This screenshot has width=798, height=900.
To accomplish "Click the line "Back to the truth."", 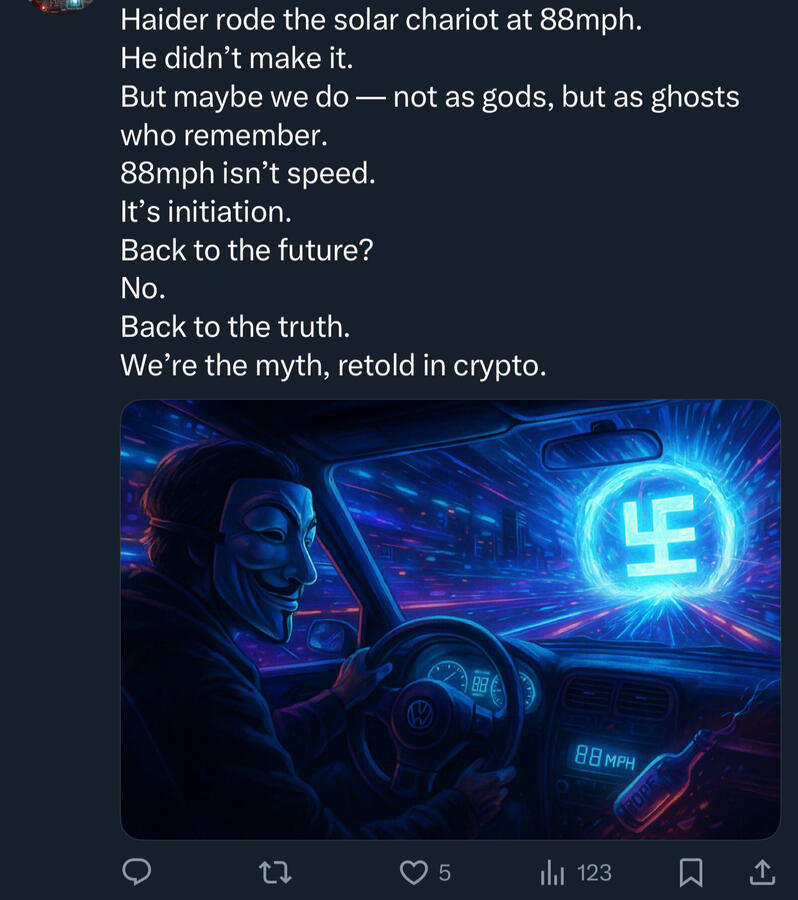I will click(235, 327).
